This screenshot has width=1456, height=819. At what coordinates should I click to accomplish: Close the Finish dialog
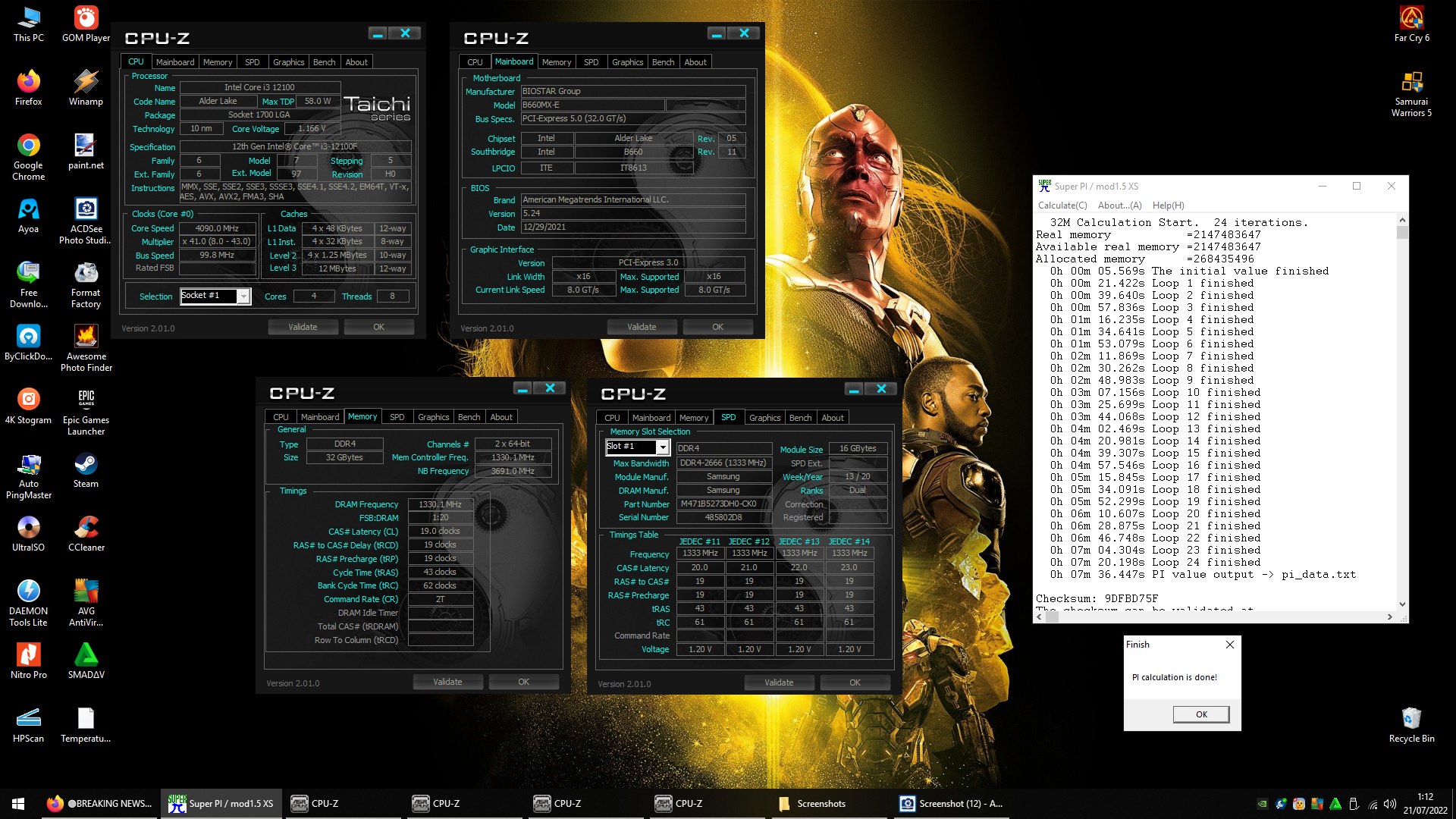(1230, 645)
